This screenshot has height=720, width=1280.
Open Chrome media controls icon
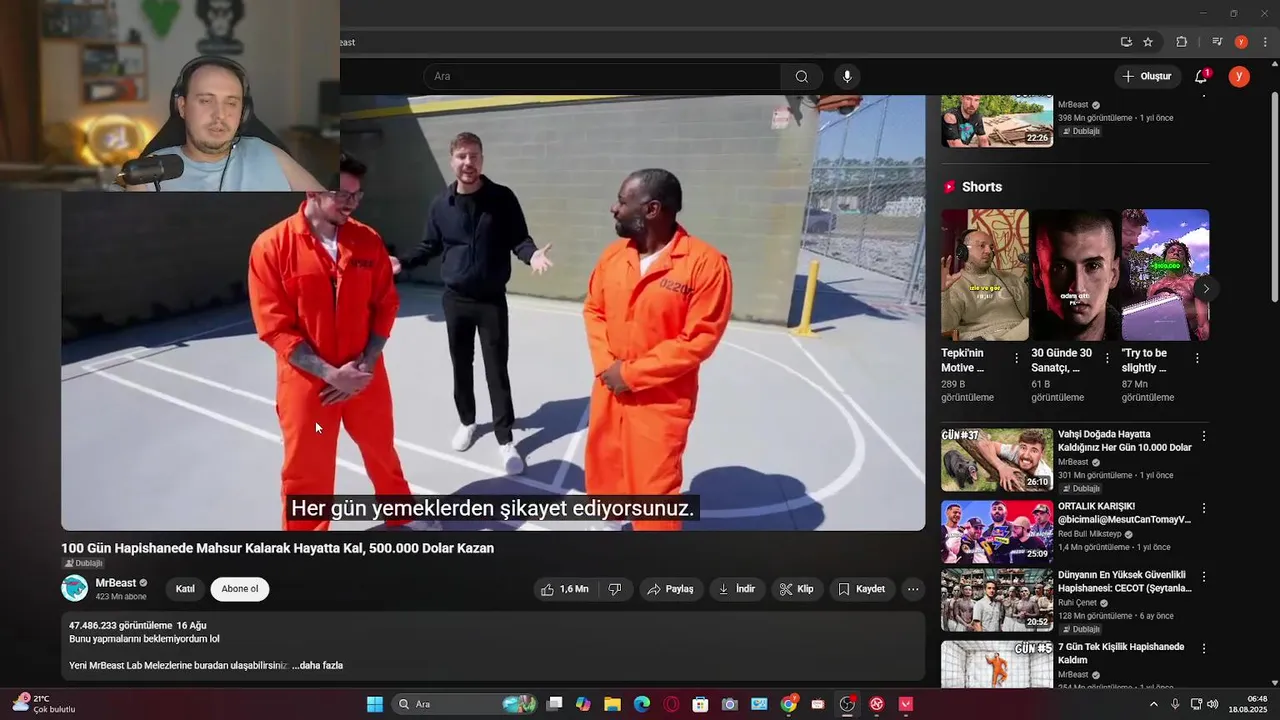pos(1217,42)
